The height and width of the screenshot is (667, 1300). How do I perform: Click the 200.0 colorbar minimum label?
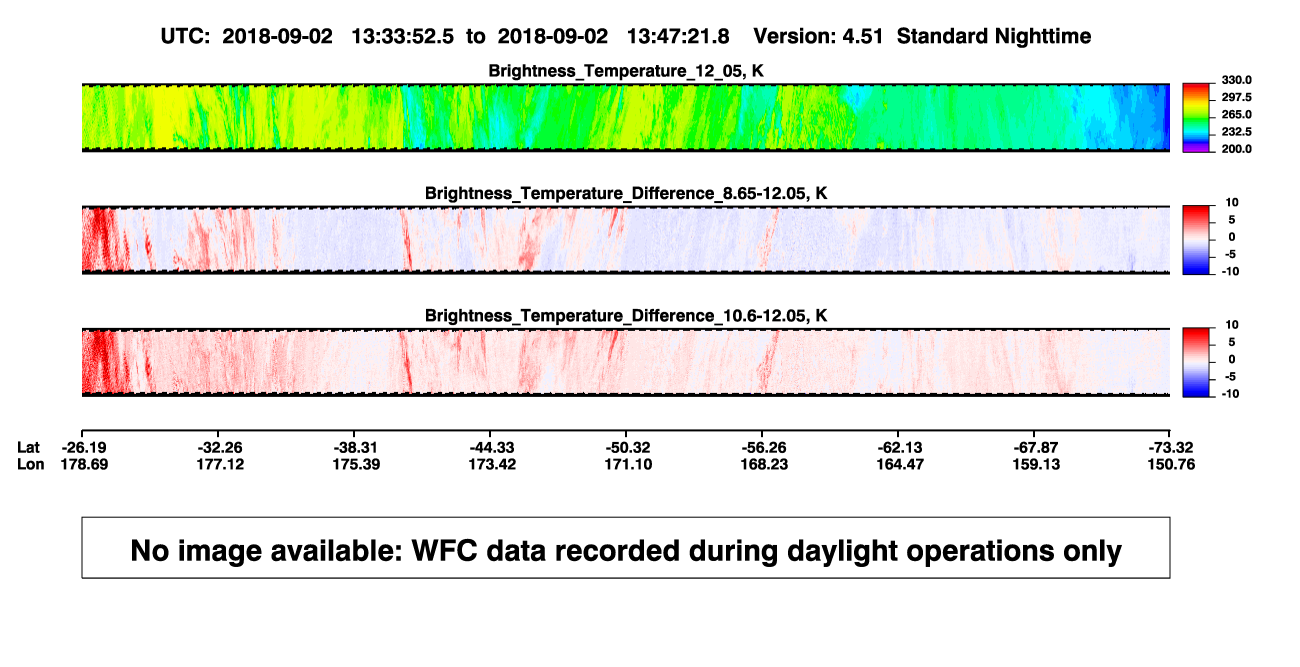1235,148
